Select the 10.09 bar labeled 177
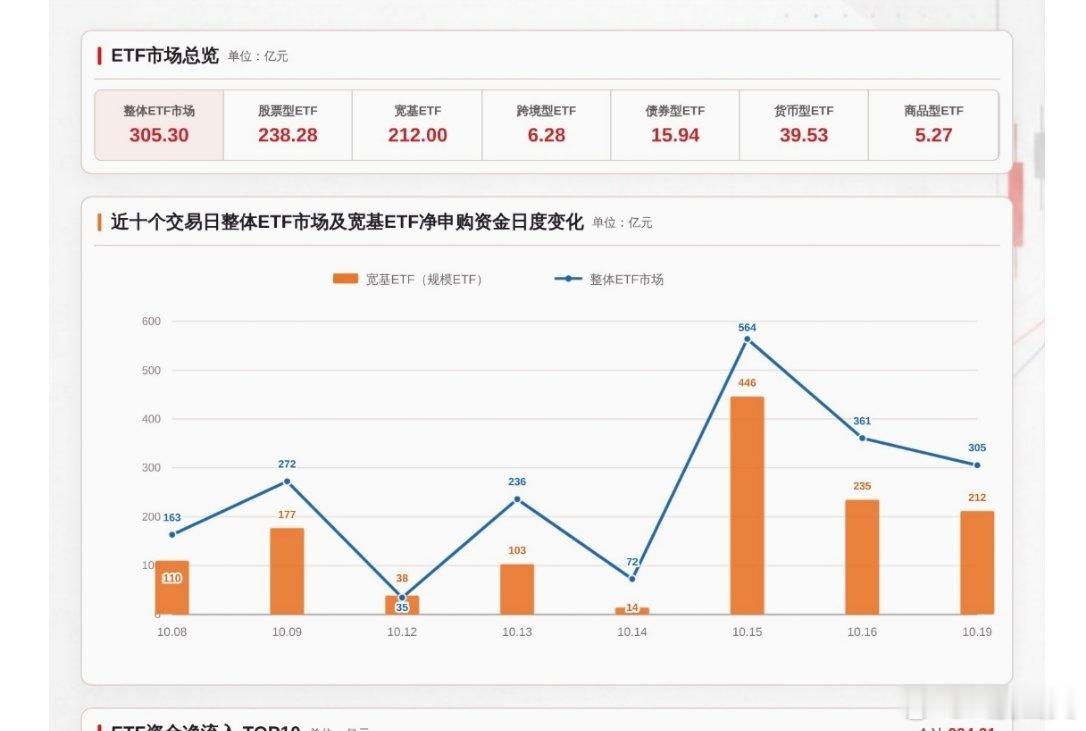The image size is (1086, 731). tap(287, 571)
